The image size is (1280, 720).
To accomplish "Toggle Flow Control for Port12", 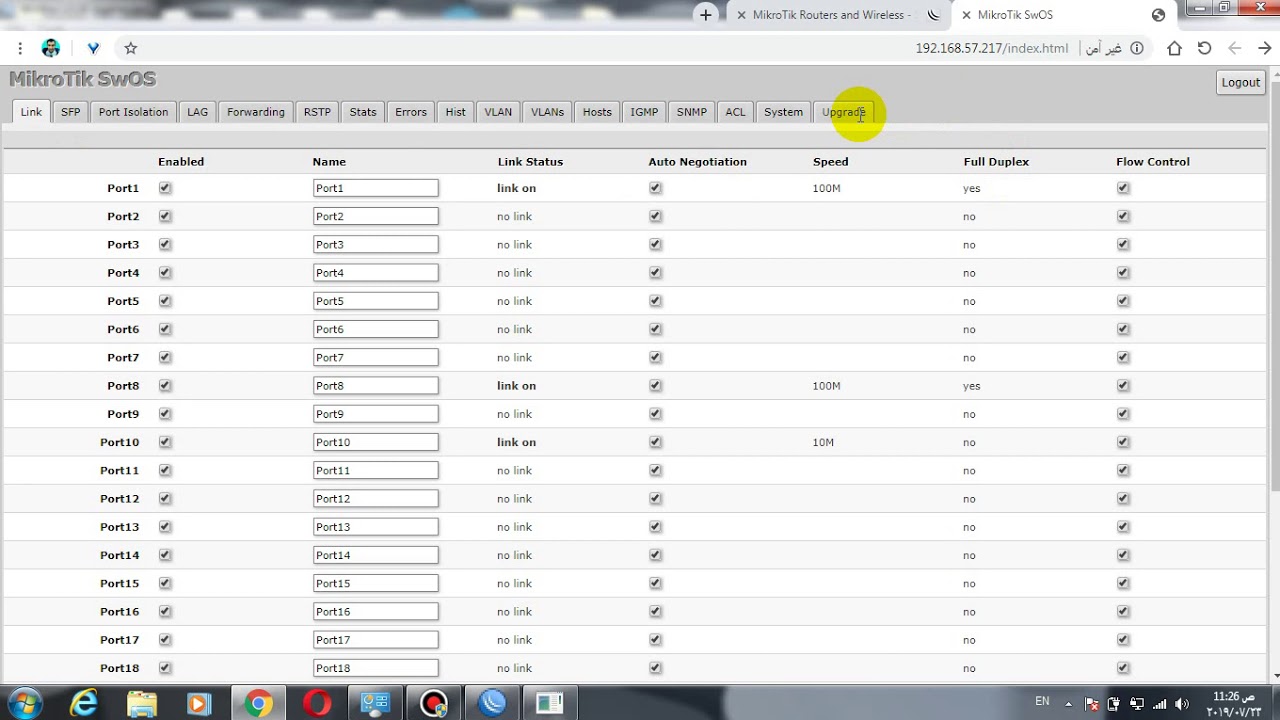I will pos(1123,498).
